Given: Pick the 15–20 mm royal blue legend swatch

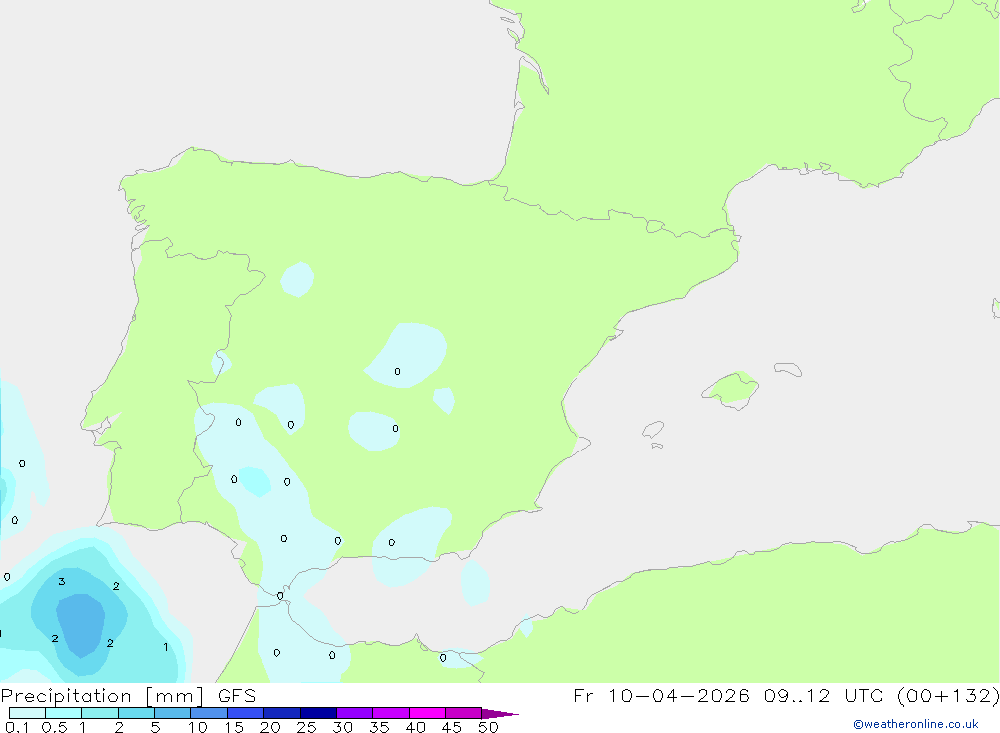Looking at the screenshot, I should click(x=245, y=713).
